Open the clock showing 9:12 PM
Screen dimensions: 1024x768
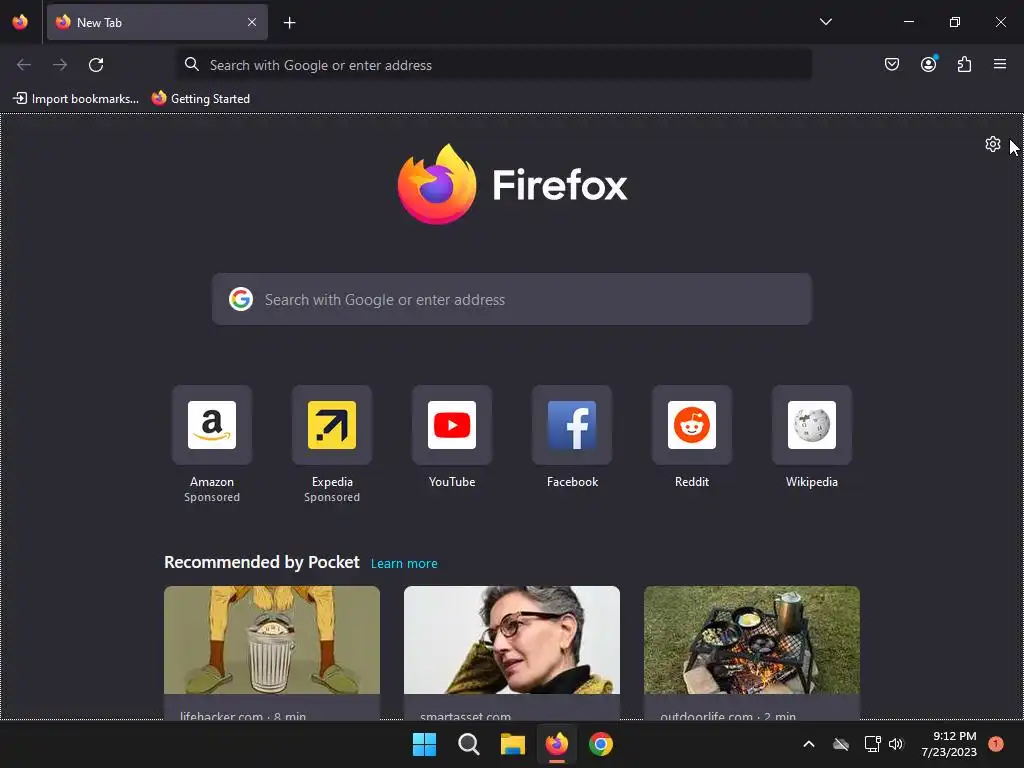949,744
